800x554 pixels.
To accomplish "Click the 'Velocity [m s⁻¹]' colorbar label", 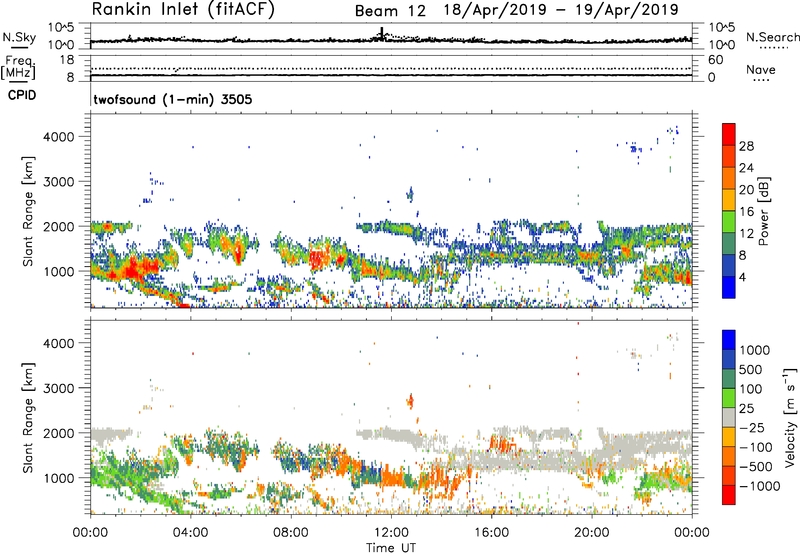I will pyautogui.click(x=791, y=417).
